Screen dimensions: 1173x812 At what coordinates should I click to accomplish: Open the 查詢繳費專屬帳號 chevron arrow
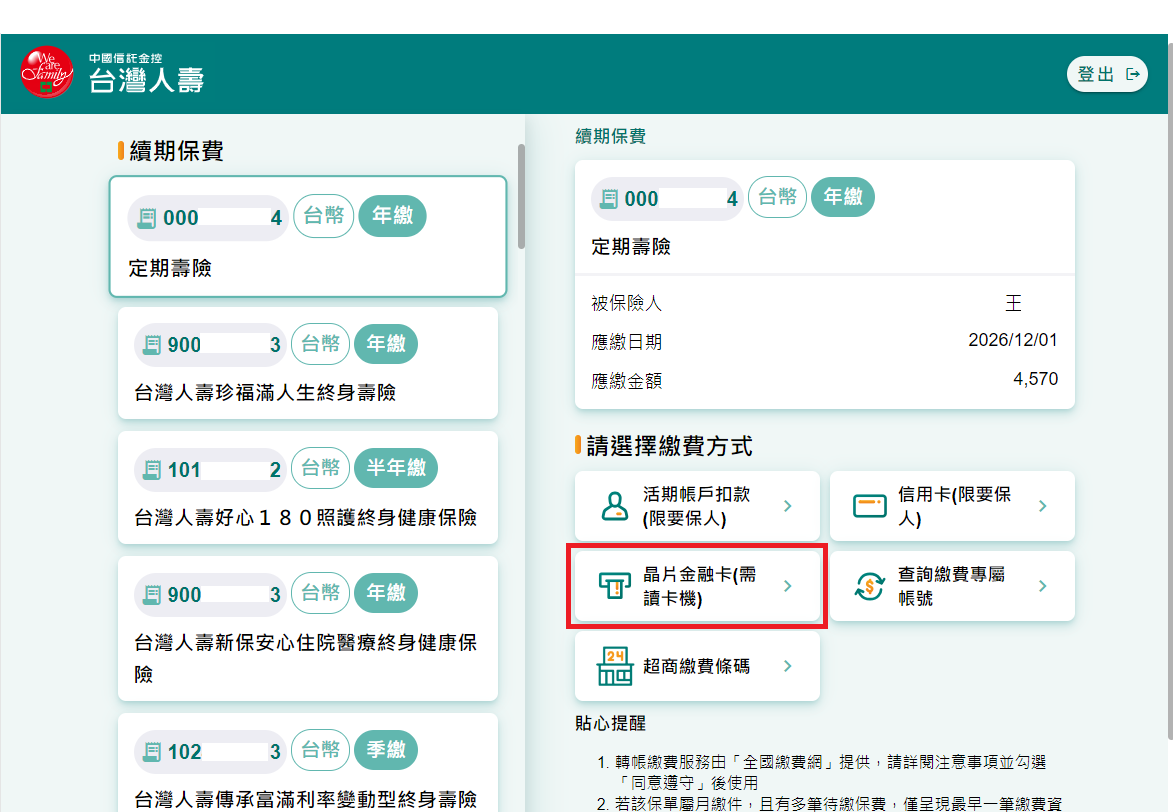point(1043,586)
